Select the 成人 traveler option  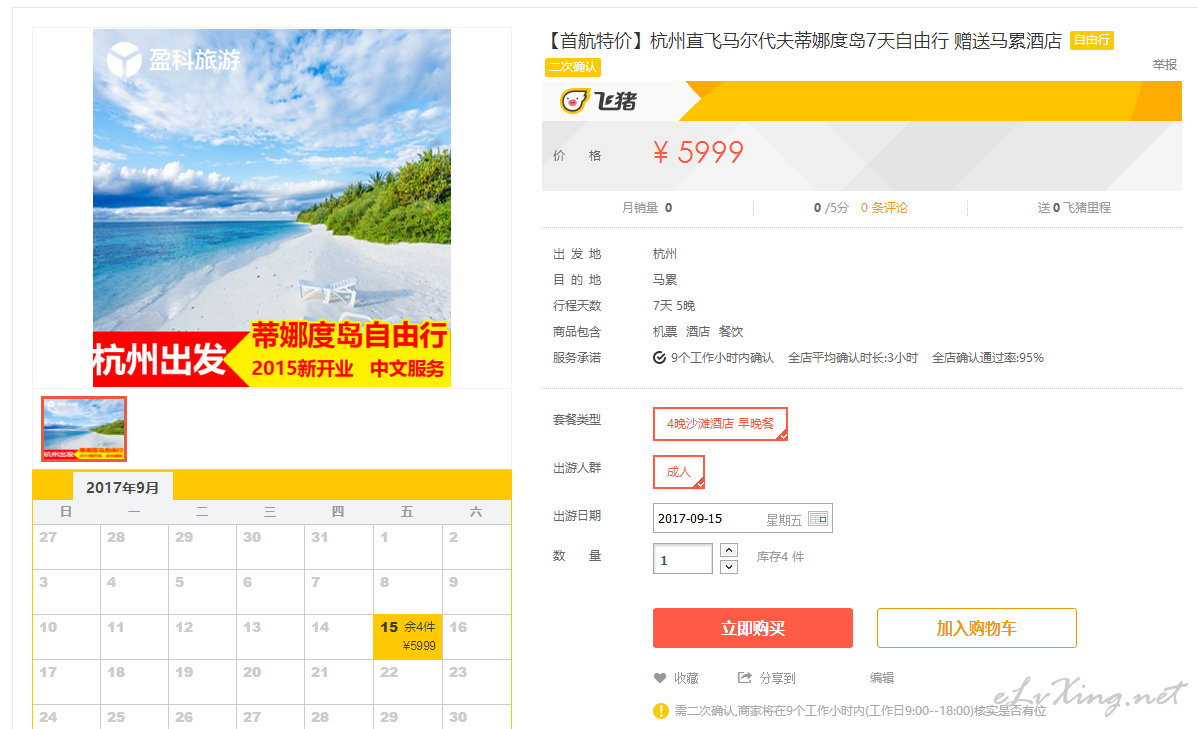(678, 471)
